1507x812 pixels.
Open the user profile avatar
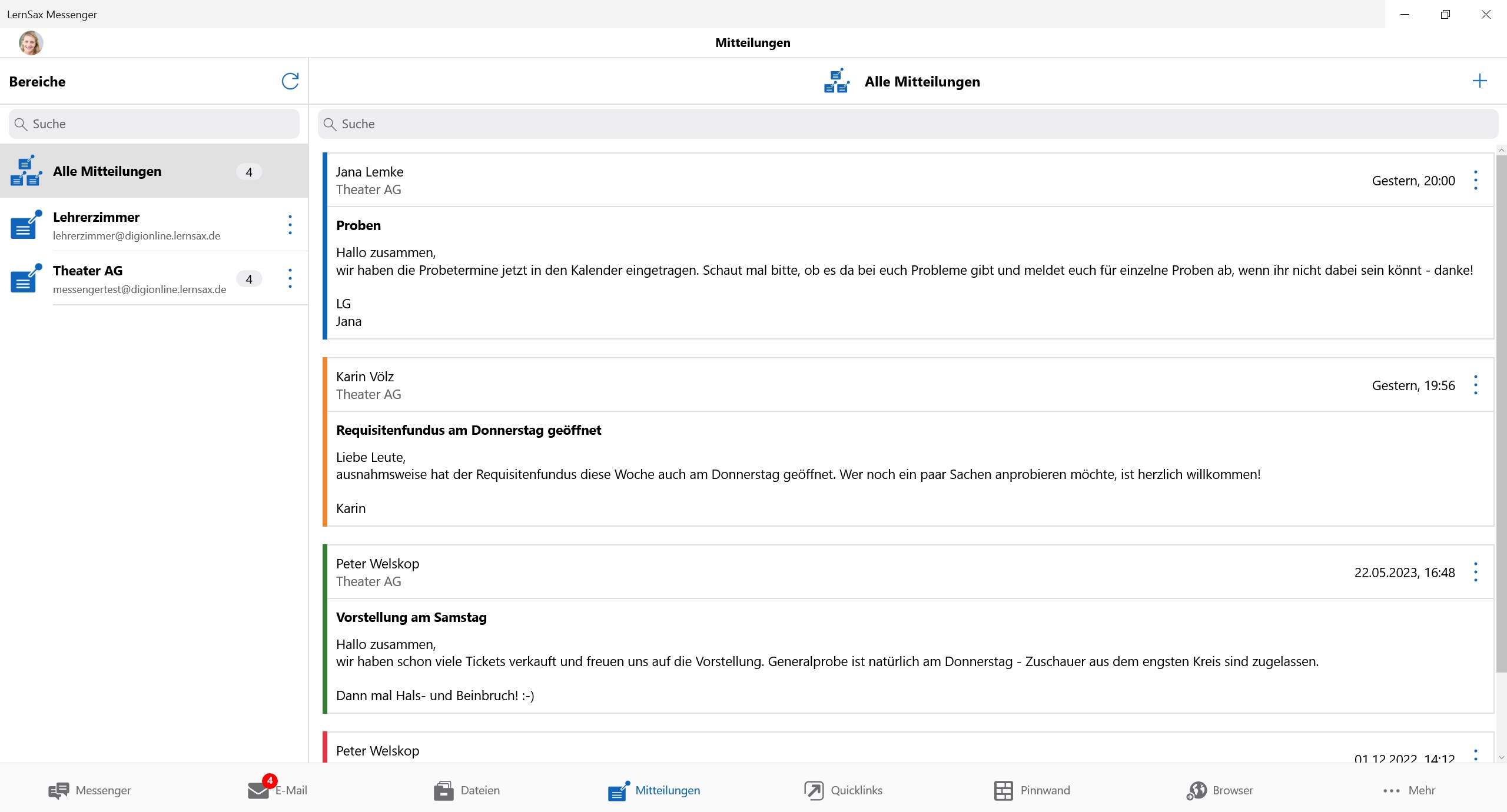click(x=31, y=43)
